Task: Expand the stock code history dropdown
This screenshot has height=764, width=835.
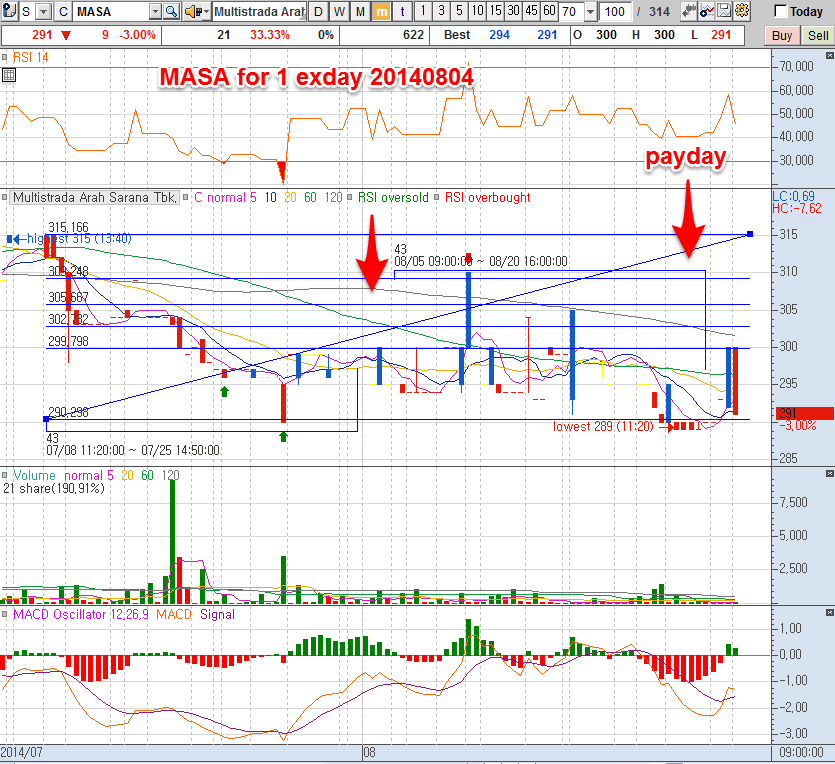Action: [x=155, y=11]
